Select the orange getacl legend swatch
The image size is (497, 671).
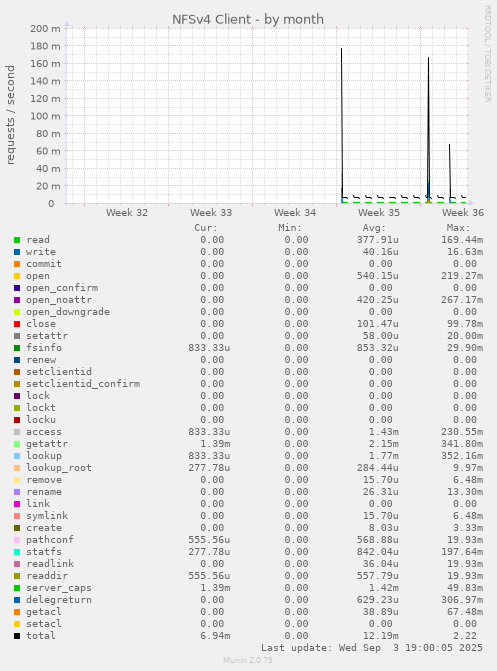tap(17, 612)
